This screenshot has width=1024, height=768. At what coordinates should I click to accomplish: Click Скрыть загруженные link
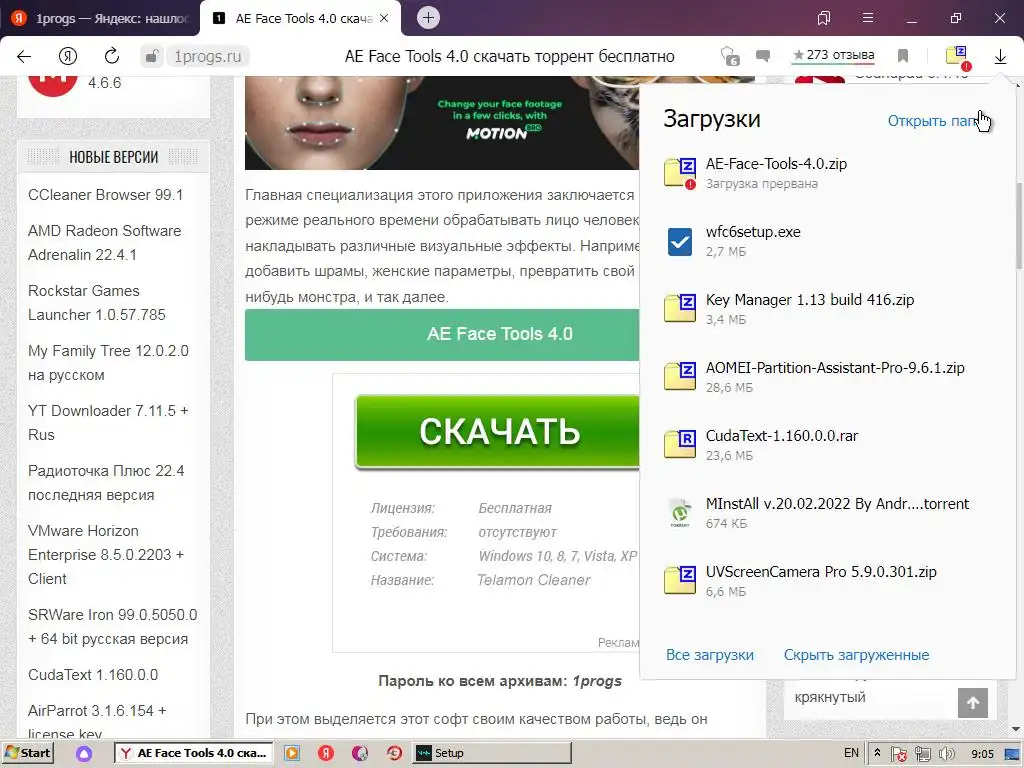pyautogui.click(x=856, y=655)
